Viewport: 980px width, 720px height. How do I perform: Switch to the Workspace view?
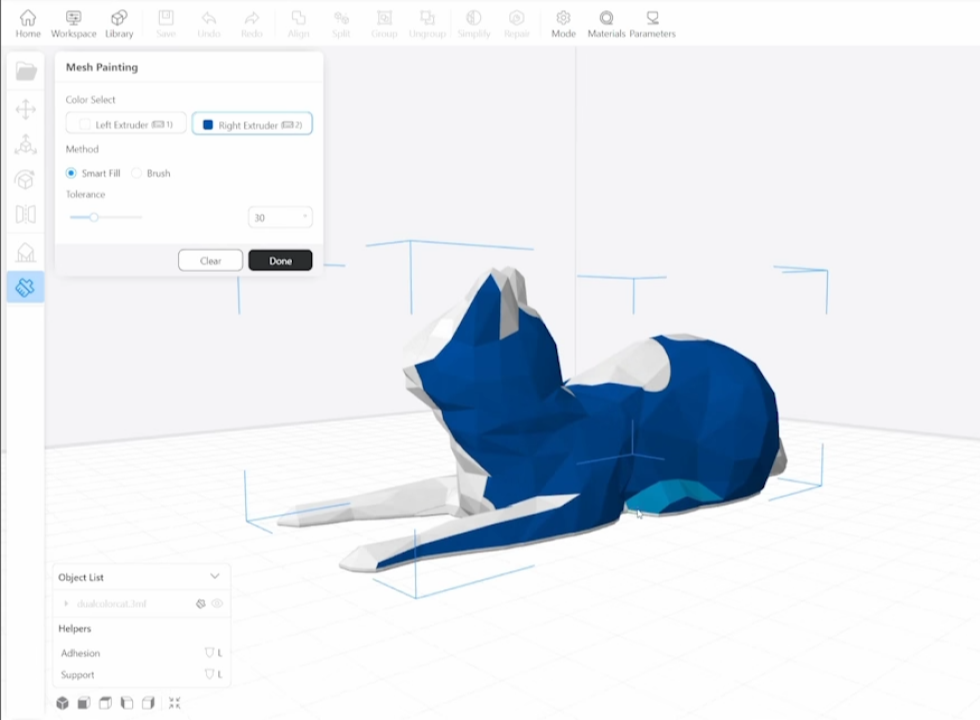[73, 22]
